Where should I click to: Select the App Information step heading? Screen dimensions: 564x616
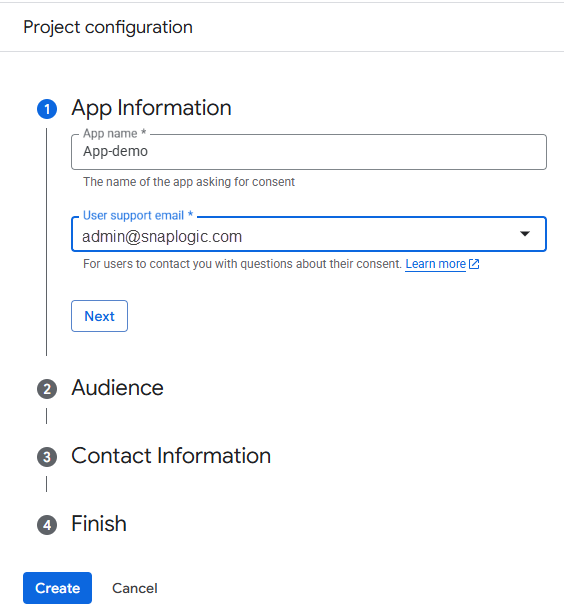(x=152, y=108)
